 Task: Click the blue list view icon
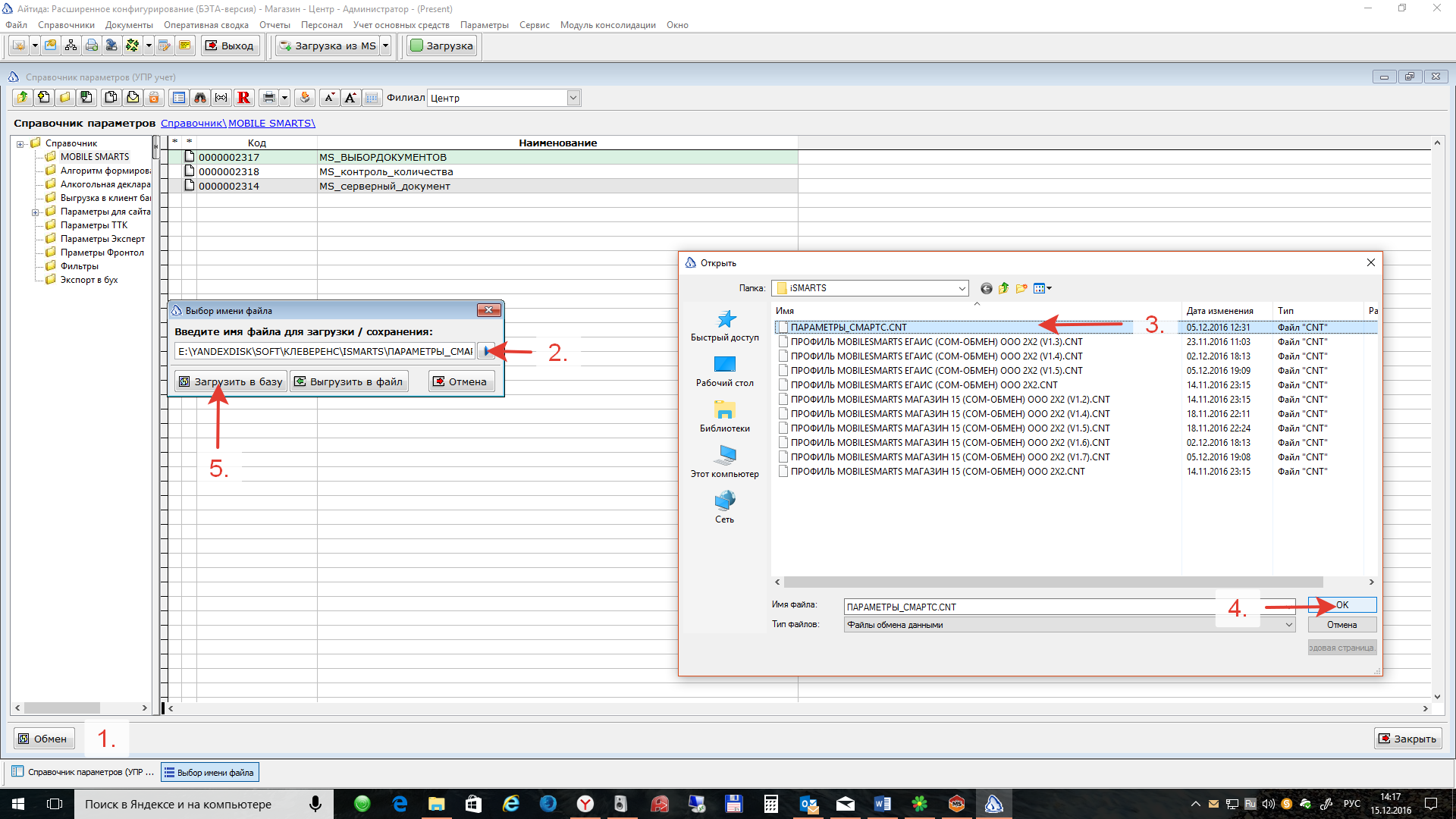click(x=179, y=97)
